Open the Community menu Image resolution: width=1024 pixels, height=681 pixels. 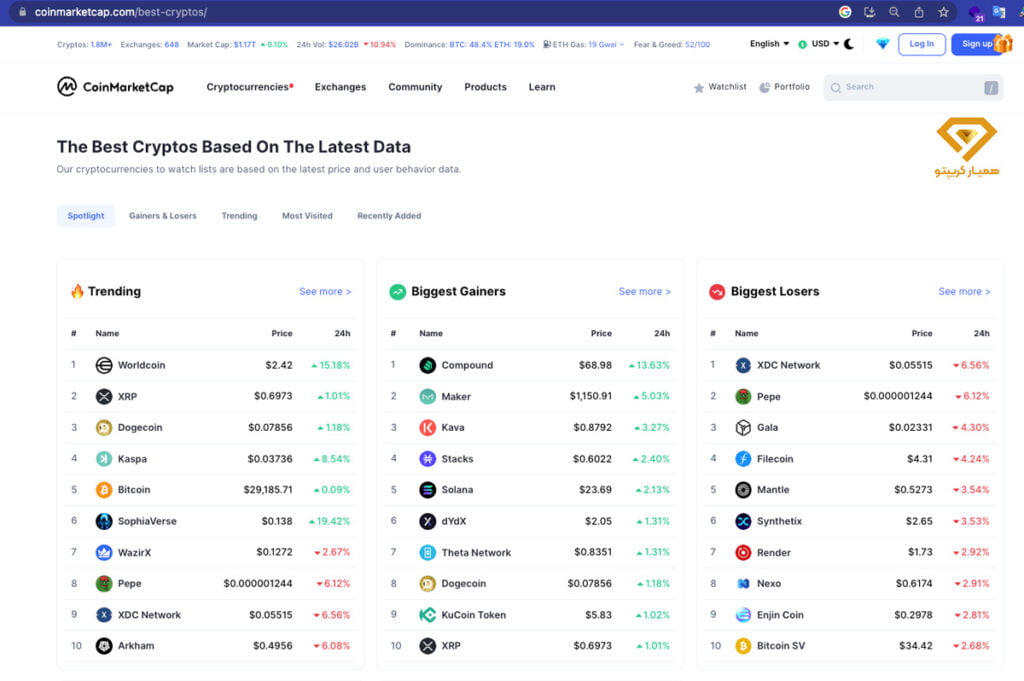tap(415, 87)
